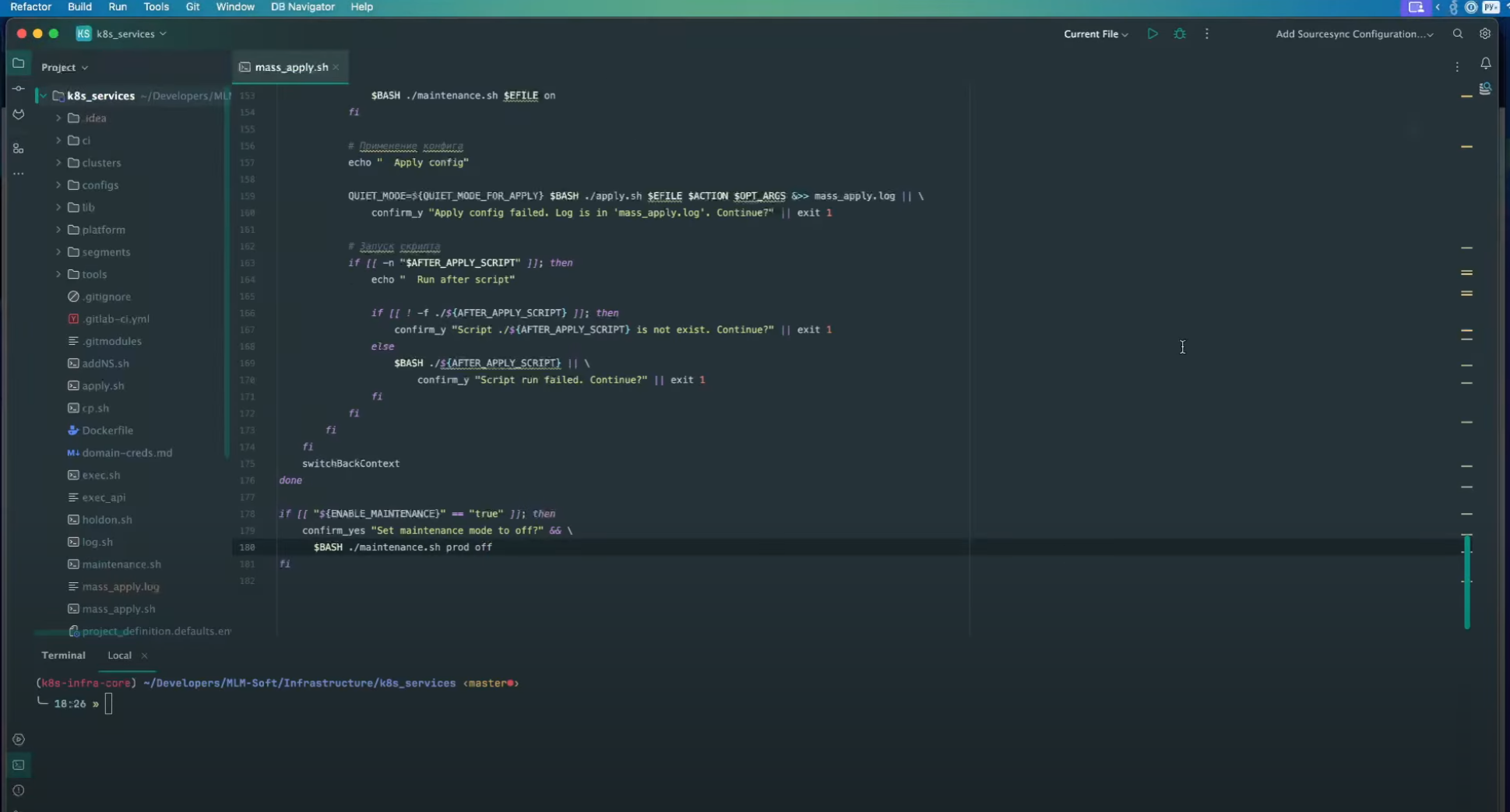Open the DB Navigator menu
Screen dimensions: 1510x812
(302, 7)
